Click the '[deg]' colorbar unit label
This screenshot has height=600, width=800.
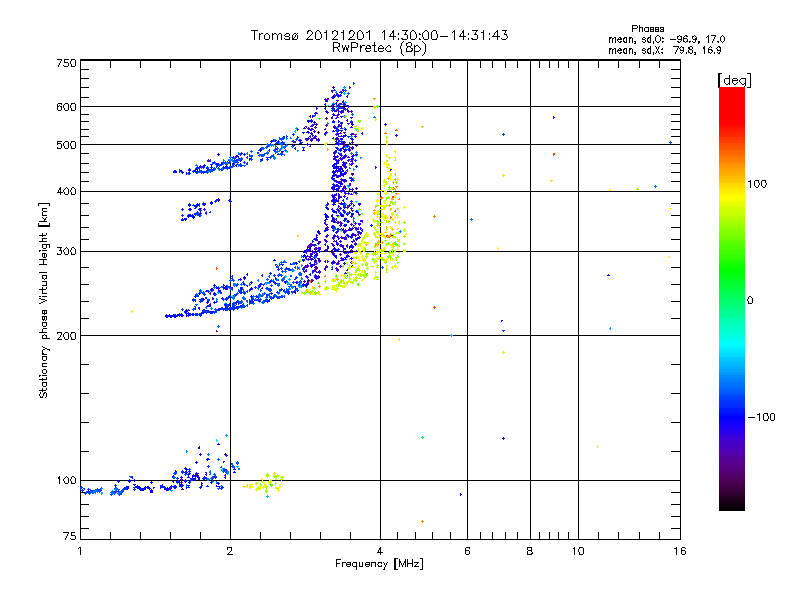click(x=734, y=80)
